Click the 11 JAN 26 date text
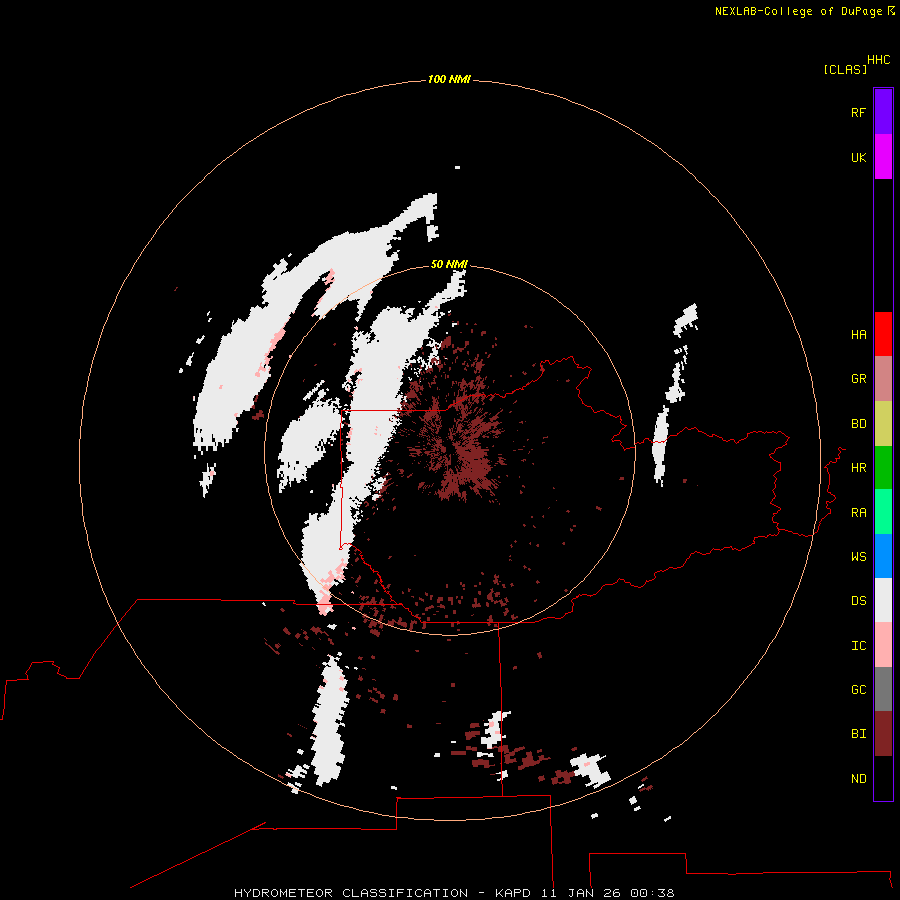Screen dimensions: 900x900 pyautogui.click(x=580, y=893)
